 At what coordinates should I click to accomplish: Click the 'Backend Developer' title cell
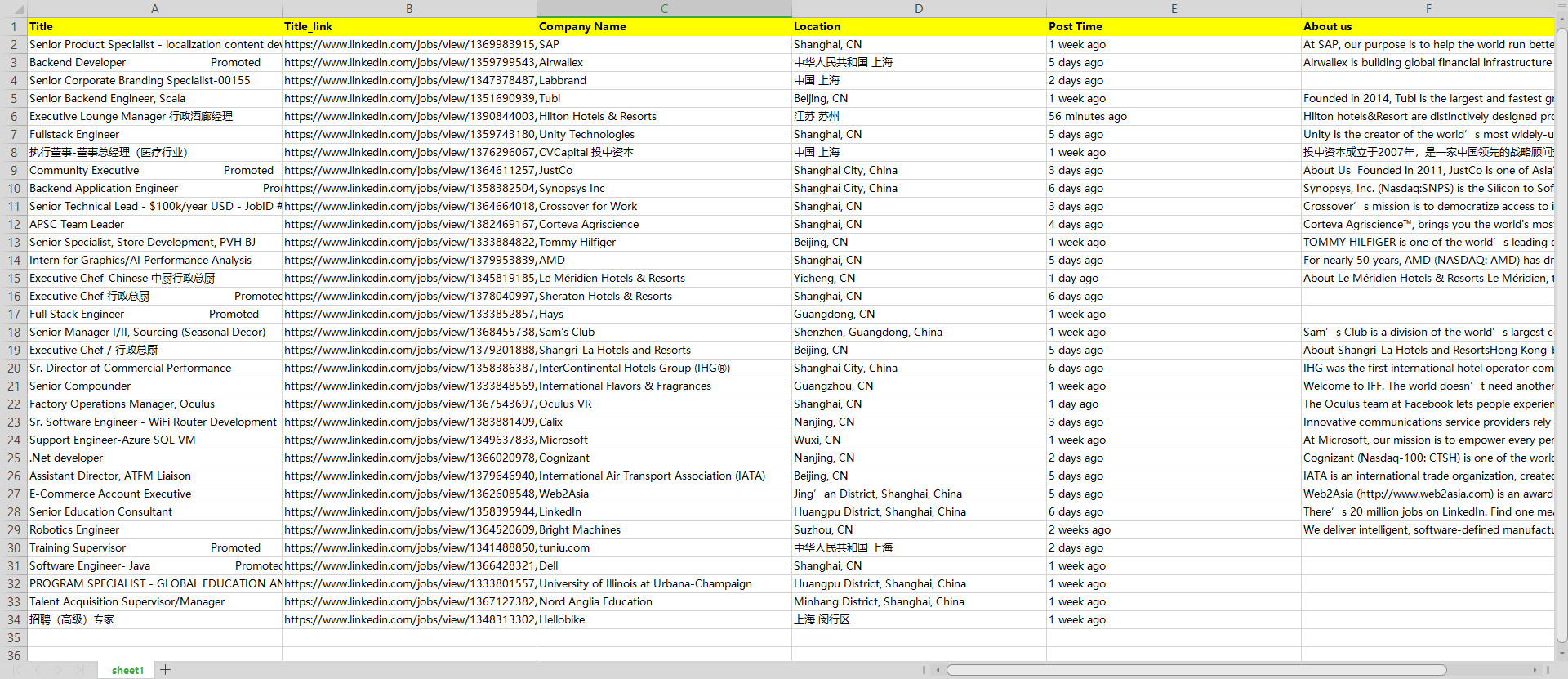[x=155, y=62]
